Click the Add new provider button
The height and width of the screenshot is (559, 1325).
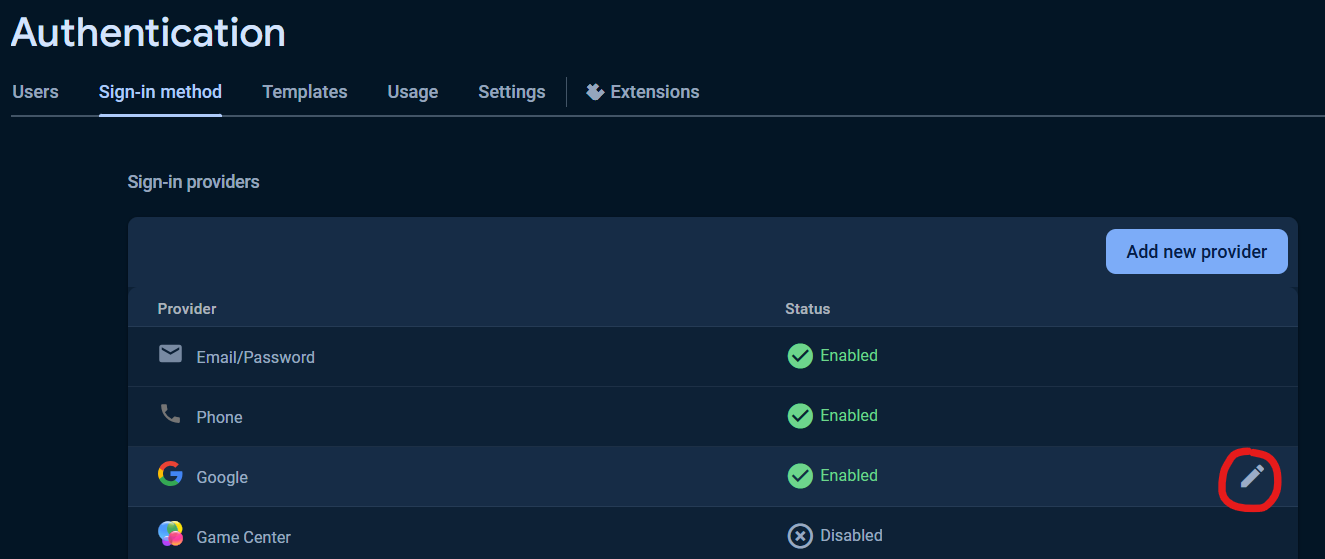[1197, 252]
